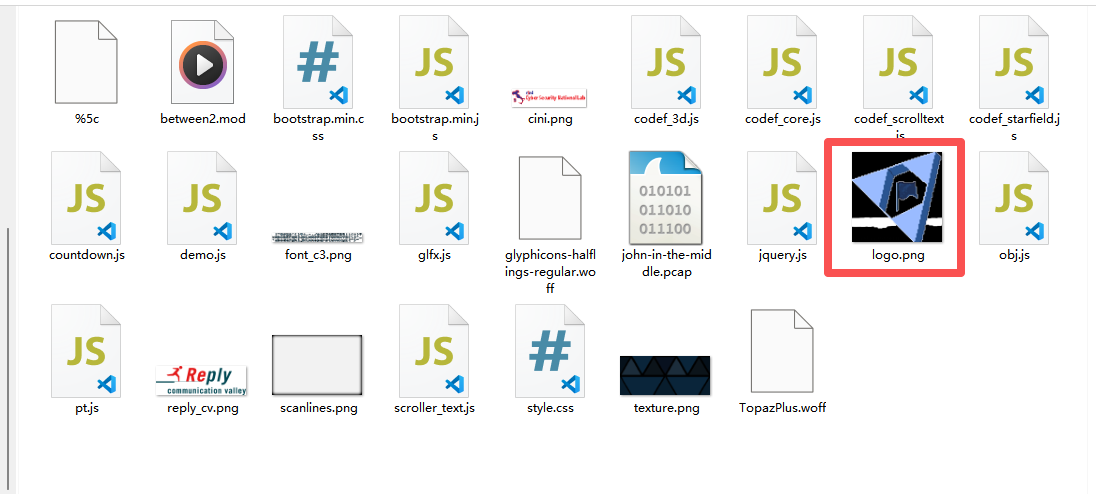Select the reply_cv.png image thumbnail
This screenshot has width=1096, height=494.
pos(201,381)
